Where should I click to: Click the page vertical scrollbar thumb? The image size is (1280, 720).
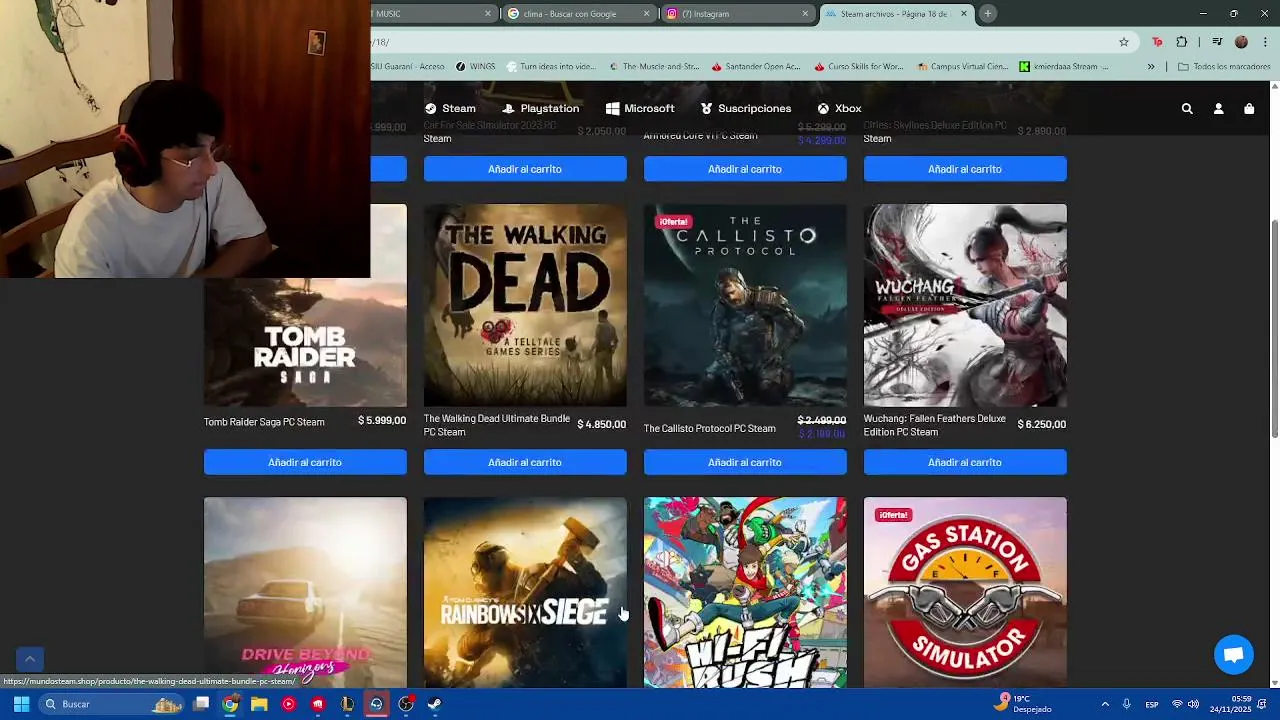point(1274,328)
